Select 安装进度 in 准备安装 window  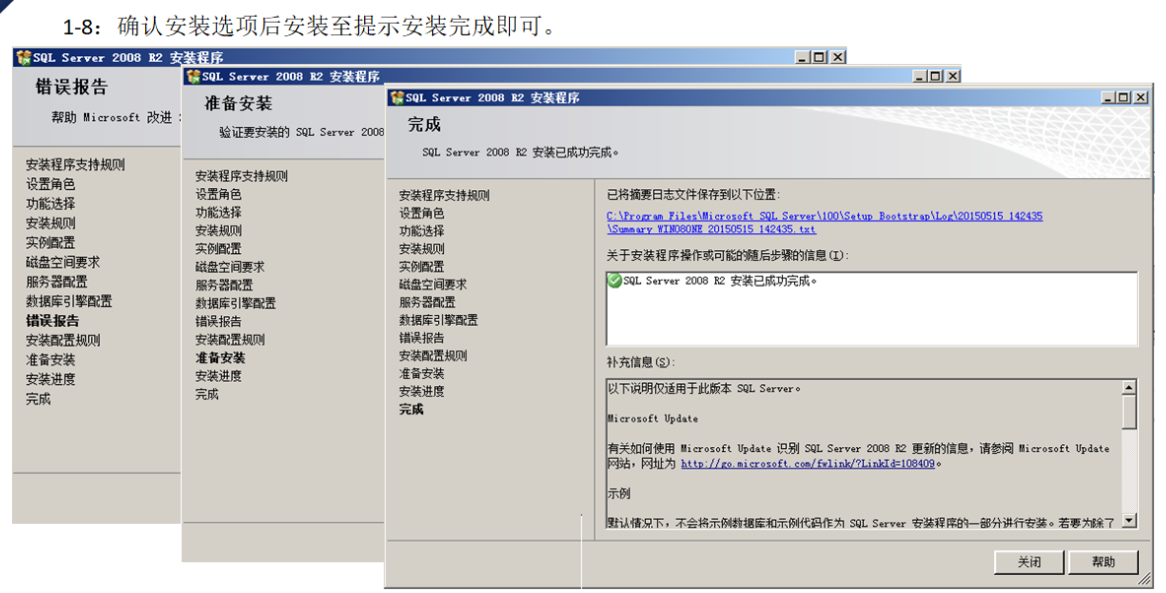pos(218,376)
